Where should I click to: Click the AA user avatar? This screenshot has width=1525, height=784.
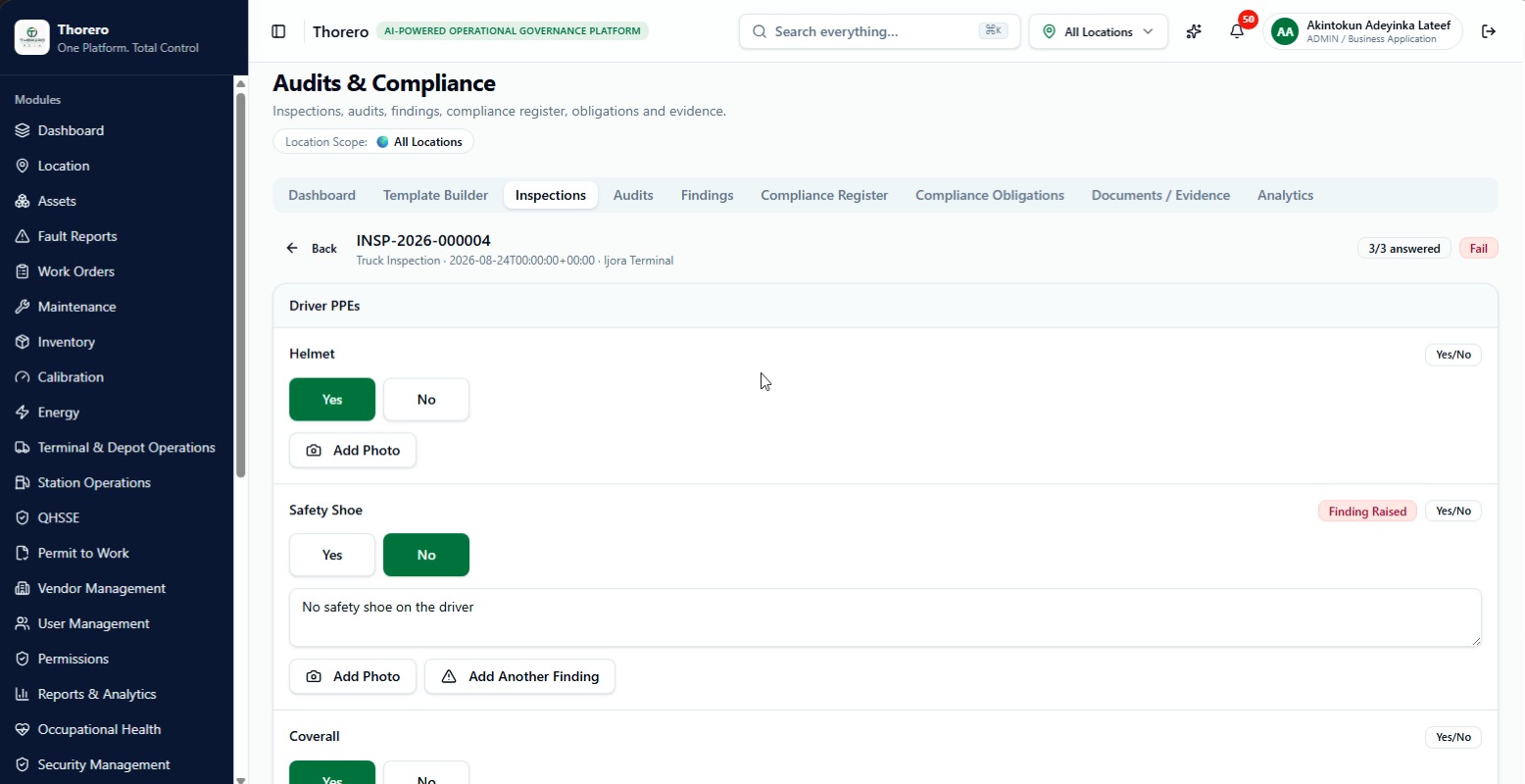[1284, 31]
